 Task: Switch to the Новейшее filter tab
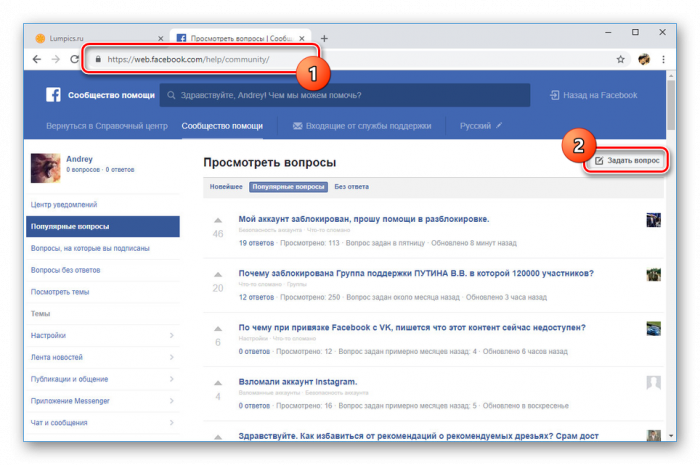click(x=225, y=186)
